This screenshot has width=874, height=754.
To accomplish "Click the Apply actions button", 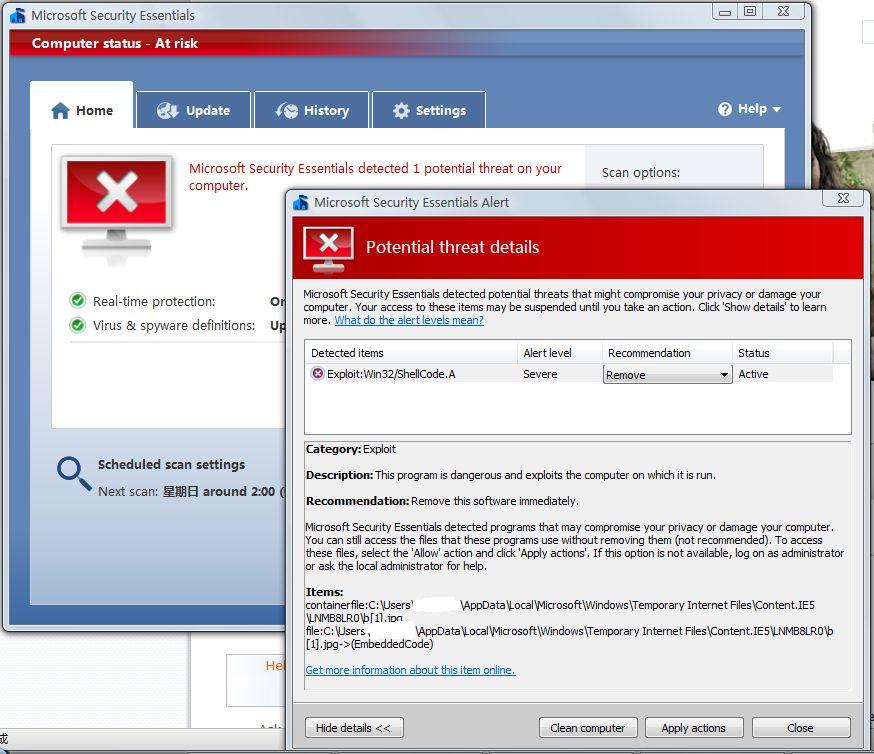I will point(694,728).
